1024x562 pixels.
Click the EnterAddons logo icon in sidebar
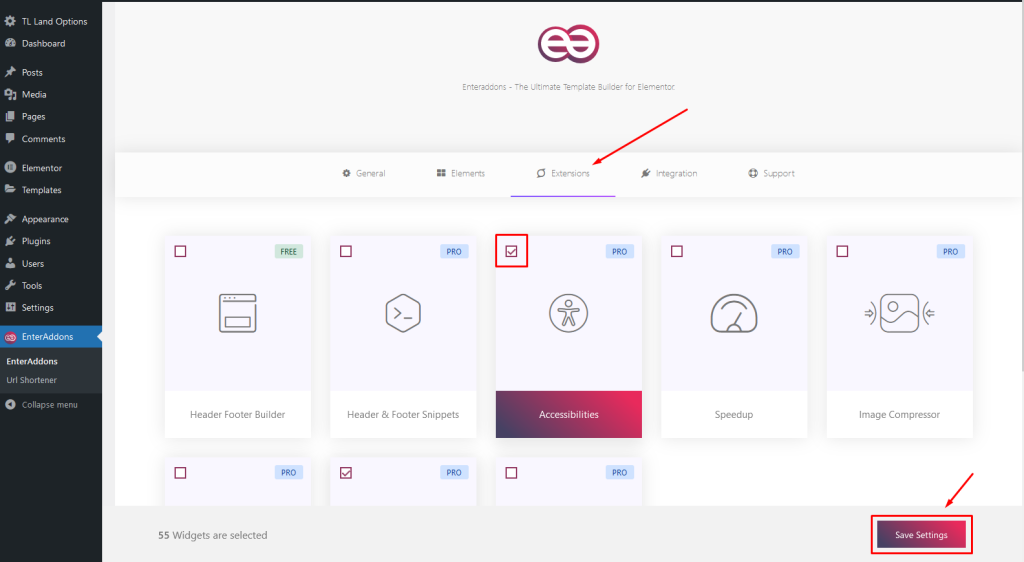click(10, 337)
